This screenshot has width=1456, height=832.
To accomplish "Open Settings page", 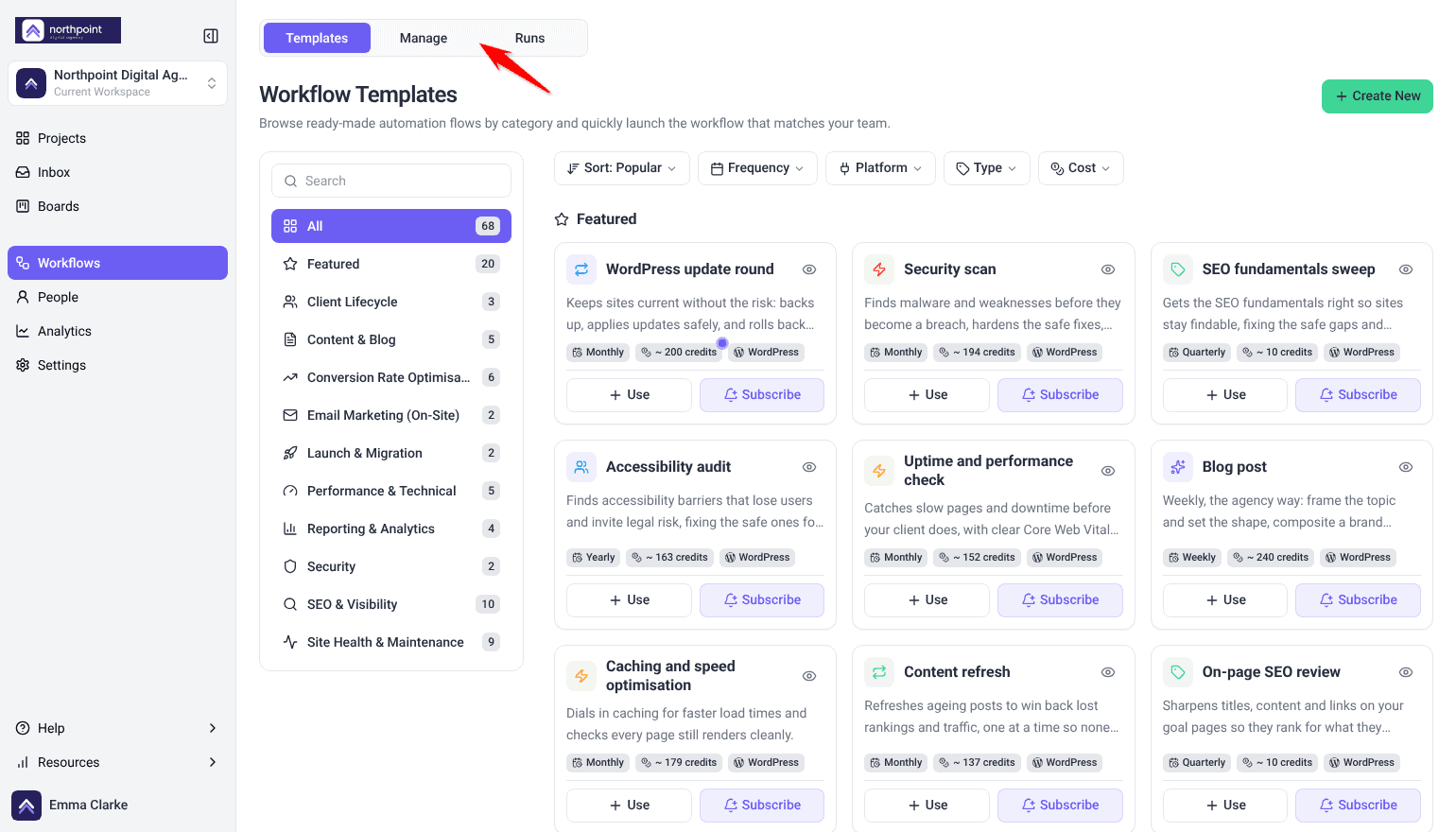I will (117, 365).
